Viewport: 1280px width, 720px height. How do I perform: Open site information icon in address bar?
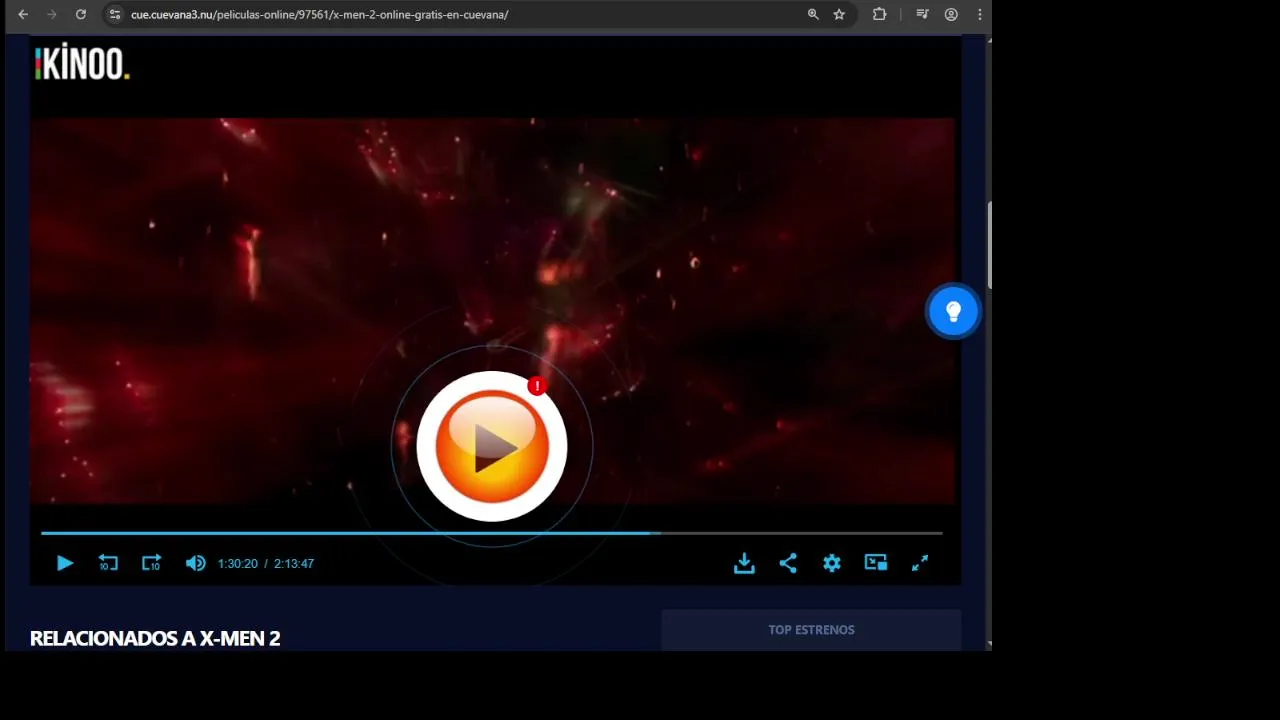tap(115, 15)
